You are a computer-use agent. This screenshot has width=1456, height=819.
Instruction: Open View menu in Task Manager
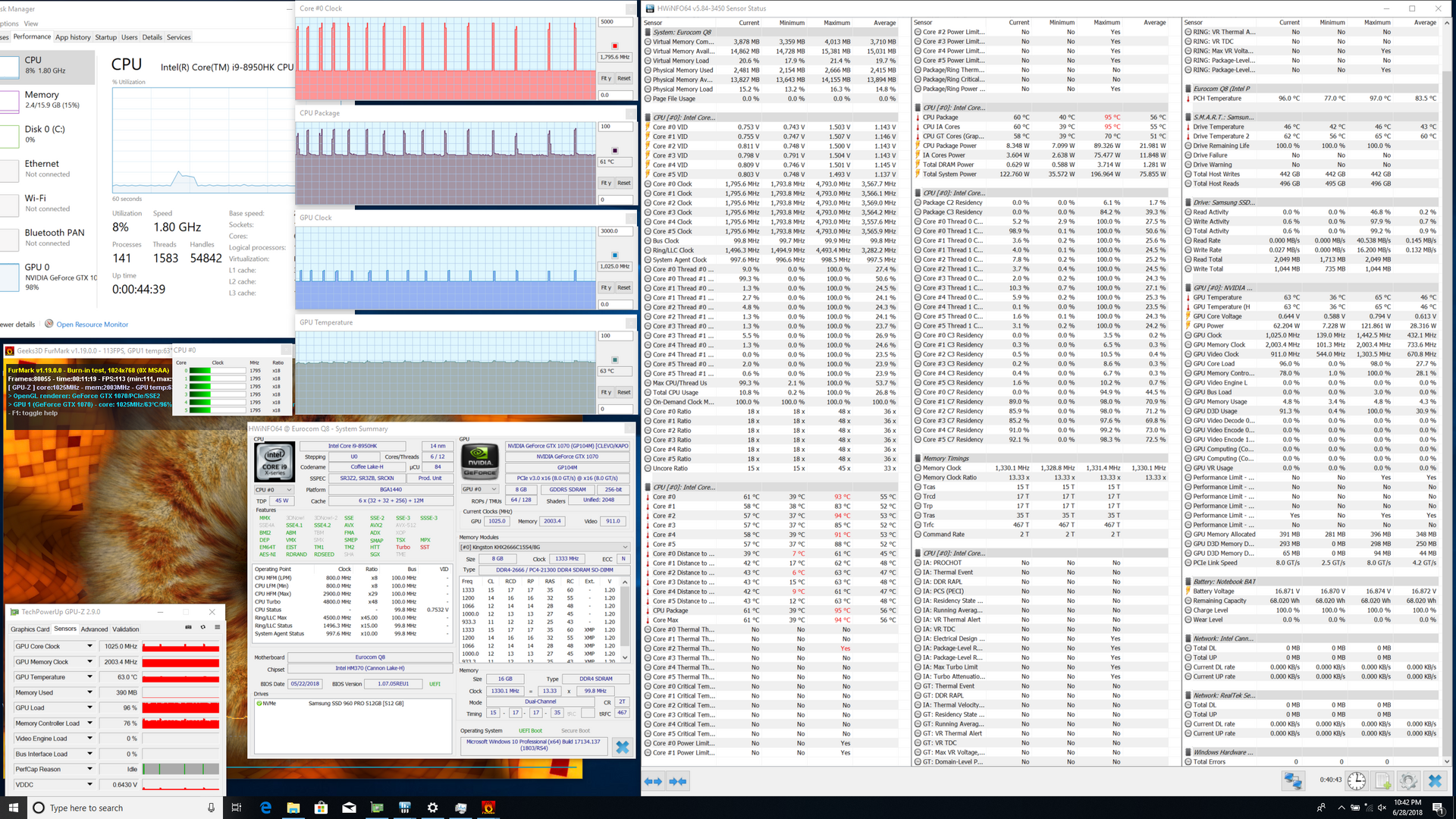[31, 24]
